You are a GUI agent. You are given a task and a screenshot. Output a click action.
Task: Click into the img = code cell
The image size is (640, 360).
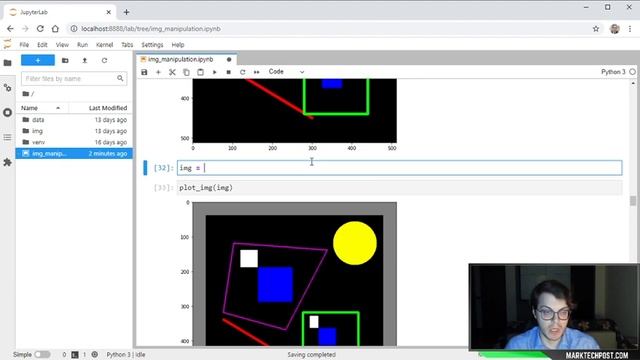point(400,168)
